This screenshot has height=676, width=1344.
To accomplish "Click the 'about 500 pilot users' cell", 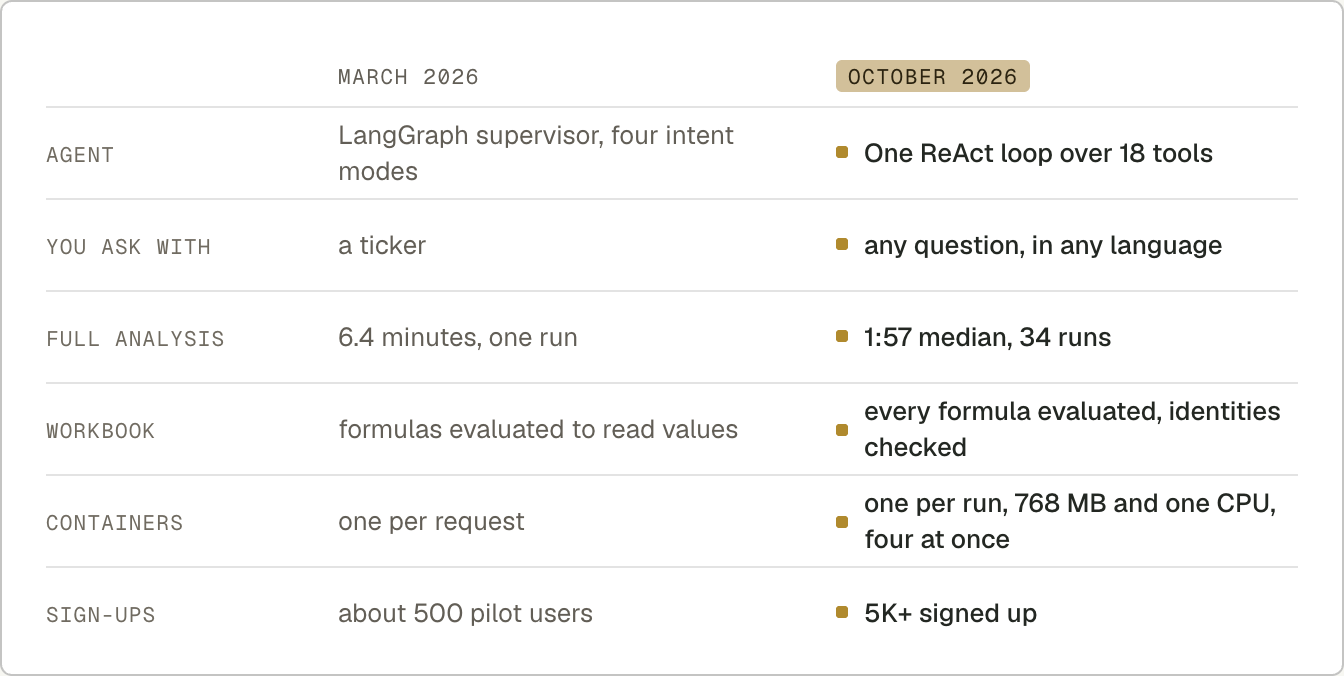I will point(465,613).
